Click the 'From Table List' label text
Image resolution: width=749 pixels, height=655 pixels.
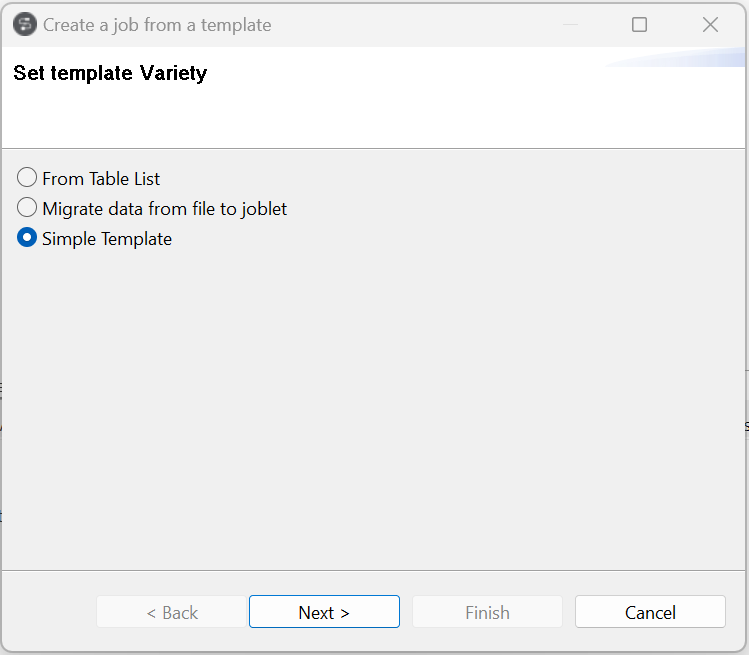101,179
